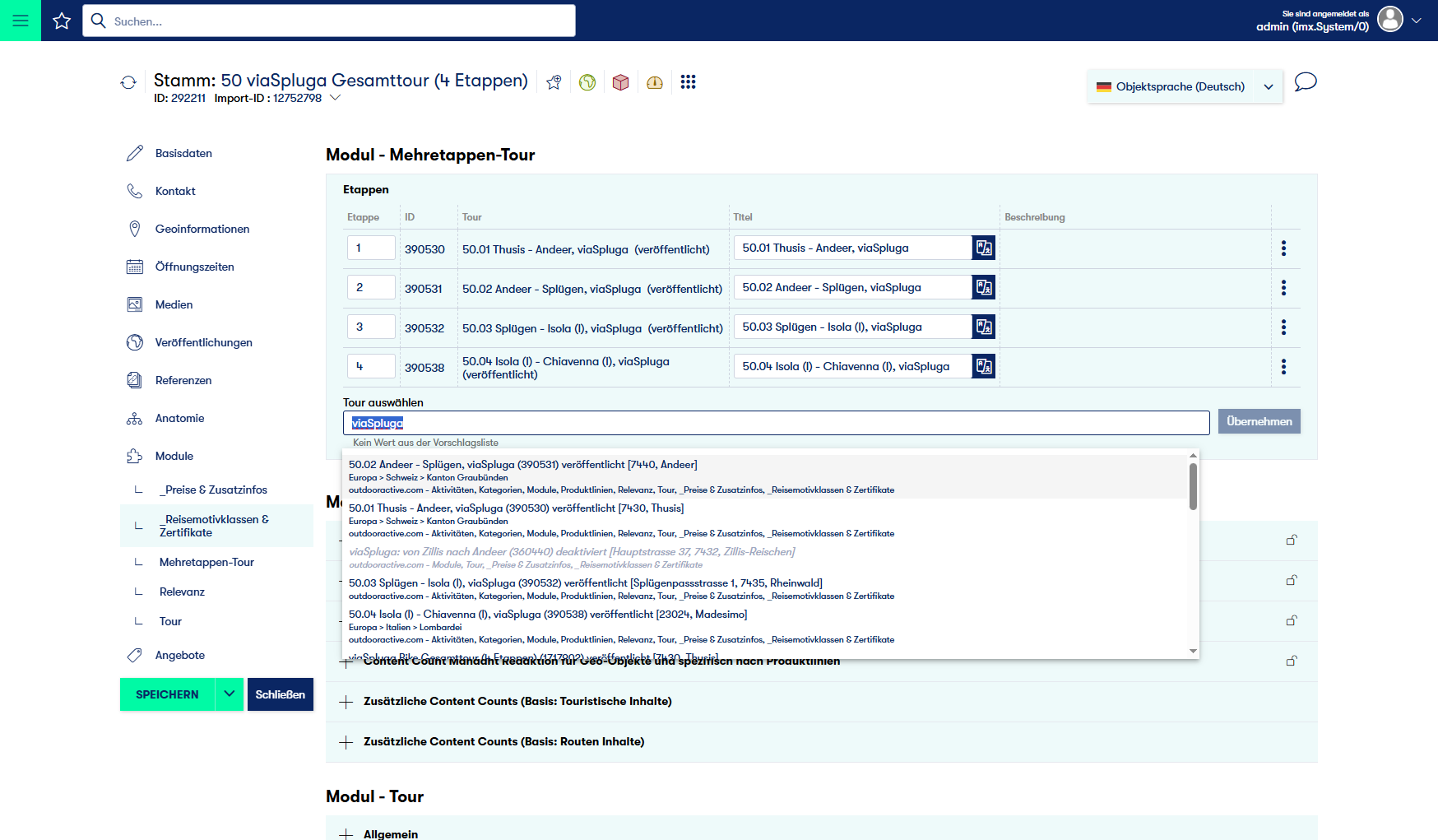Click suggestion list scroll-down arrow
The height and width of the screenshot is (840, 1438).
1193,652
